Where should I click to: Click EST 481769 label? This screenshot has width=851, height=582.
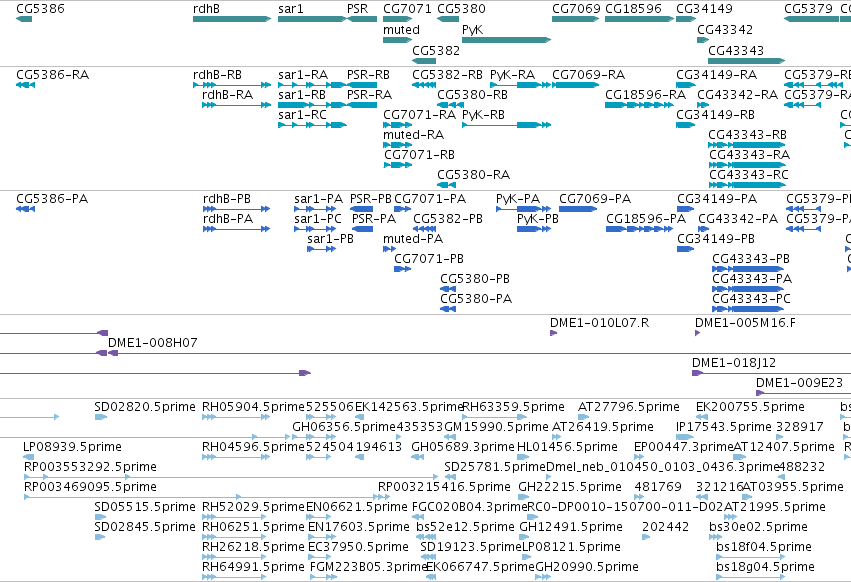(x=658, y=487)
